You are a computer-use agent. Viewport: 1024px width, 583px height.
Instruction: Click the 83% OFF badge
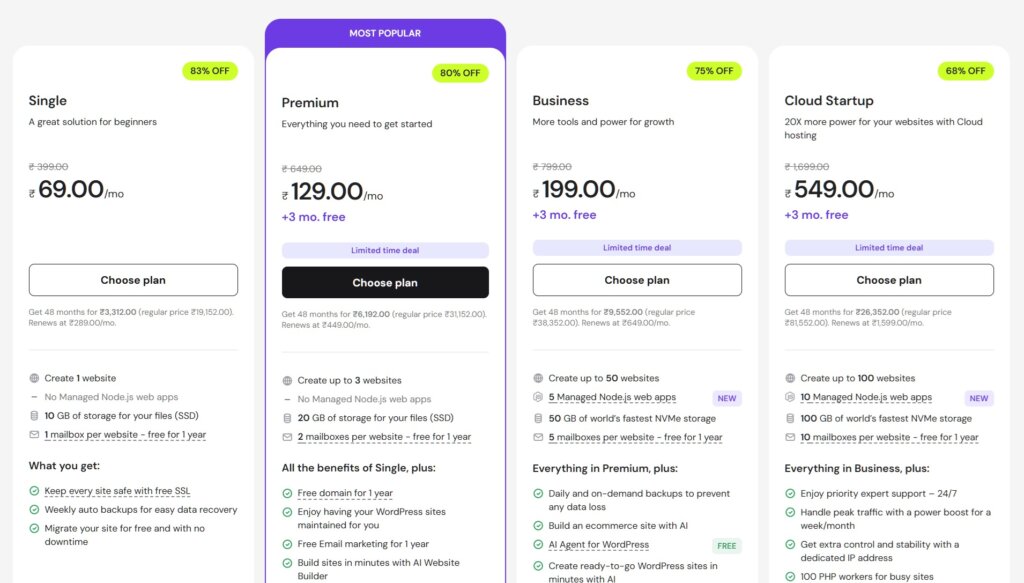(x=210, y=71)
